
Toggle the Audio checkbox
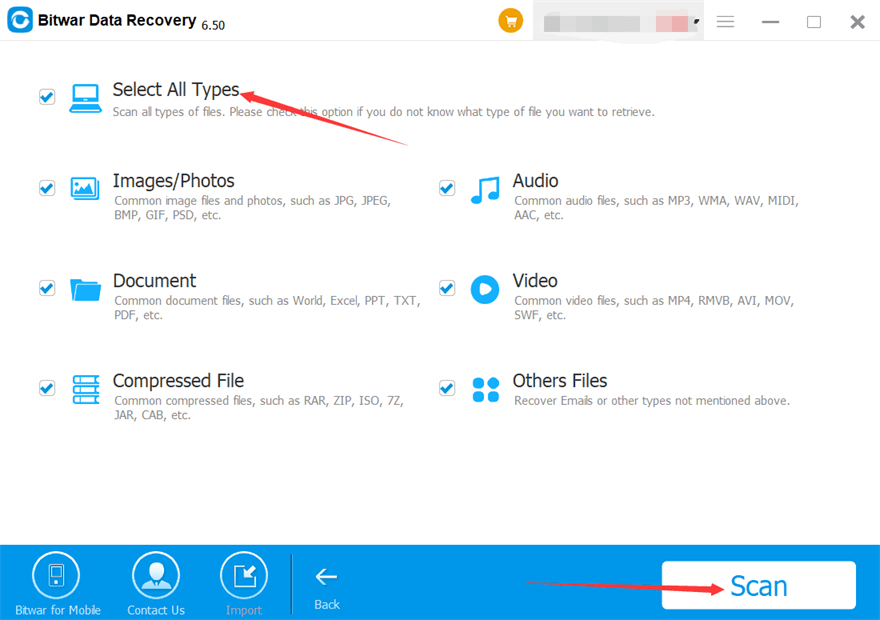click(x=447, y=187)
